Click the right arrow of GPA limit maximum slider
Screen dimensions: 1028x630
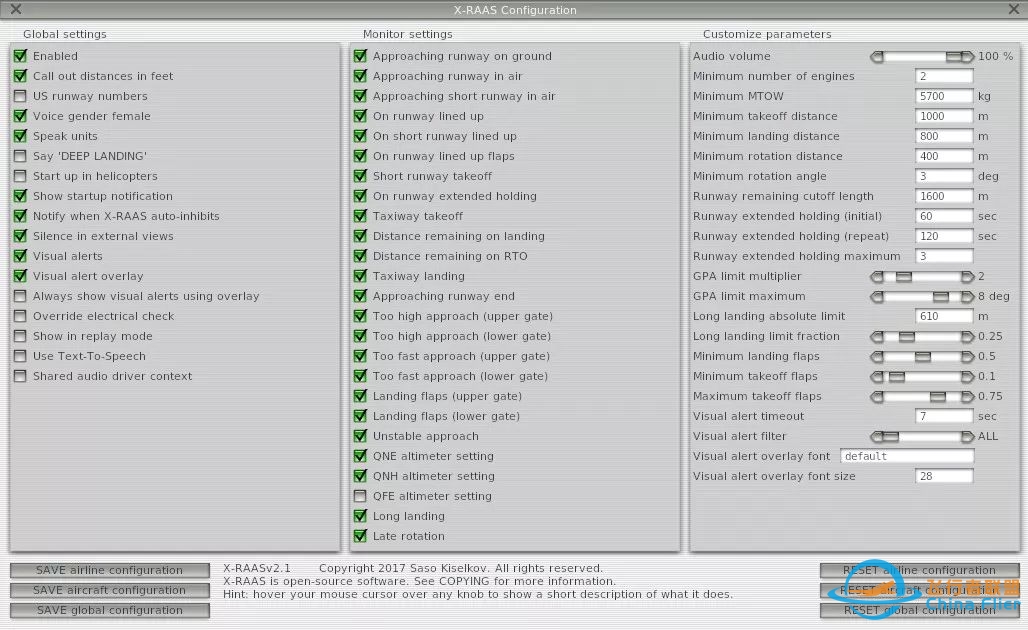point(967,297)
